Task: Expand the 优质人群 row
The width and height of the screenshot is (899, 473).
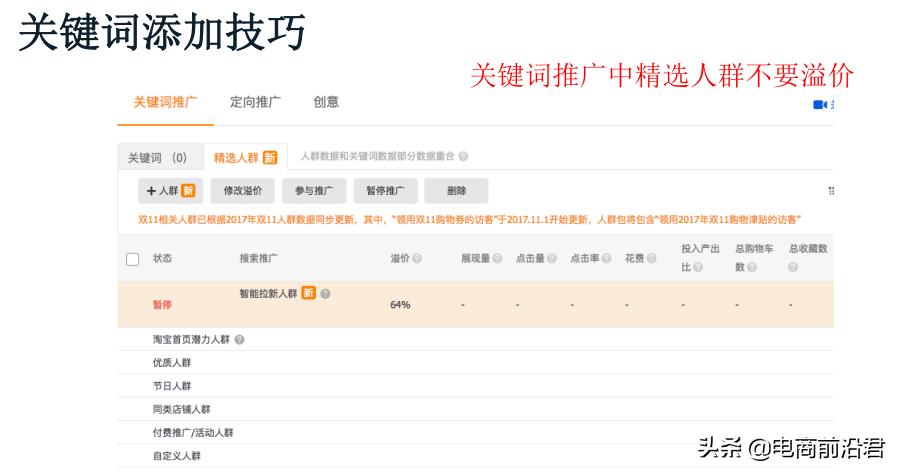Action: 475,362
